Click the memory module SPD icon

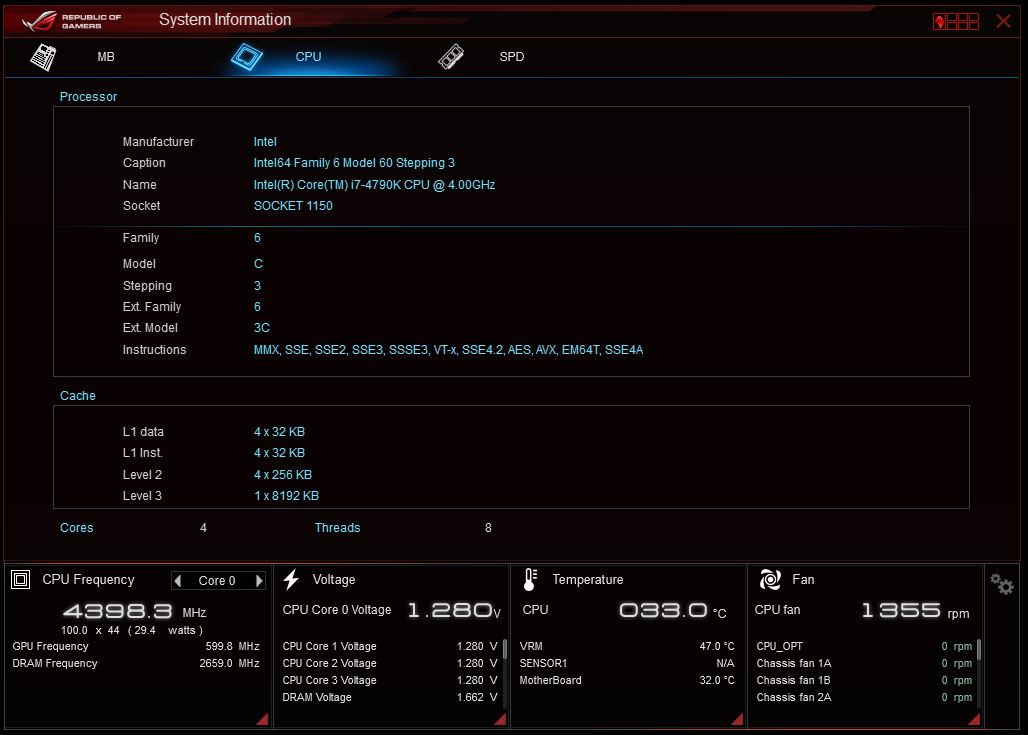click(451, 57)
